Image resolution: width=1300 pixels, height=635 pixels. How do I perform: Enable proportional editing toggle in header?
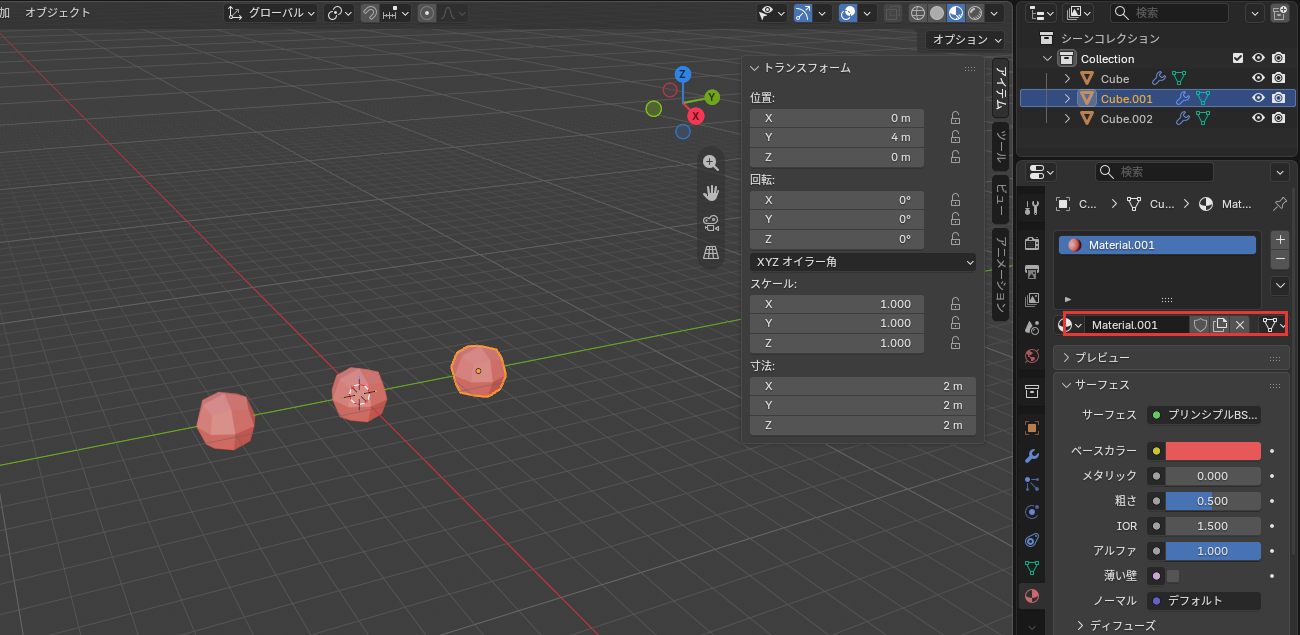[427, 13]
